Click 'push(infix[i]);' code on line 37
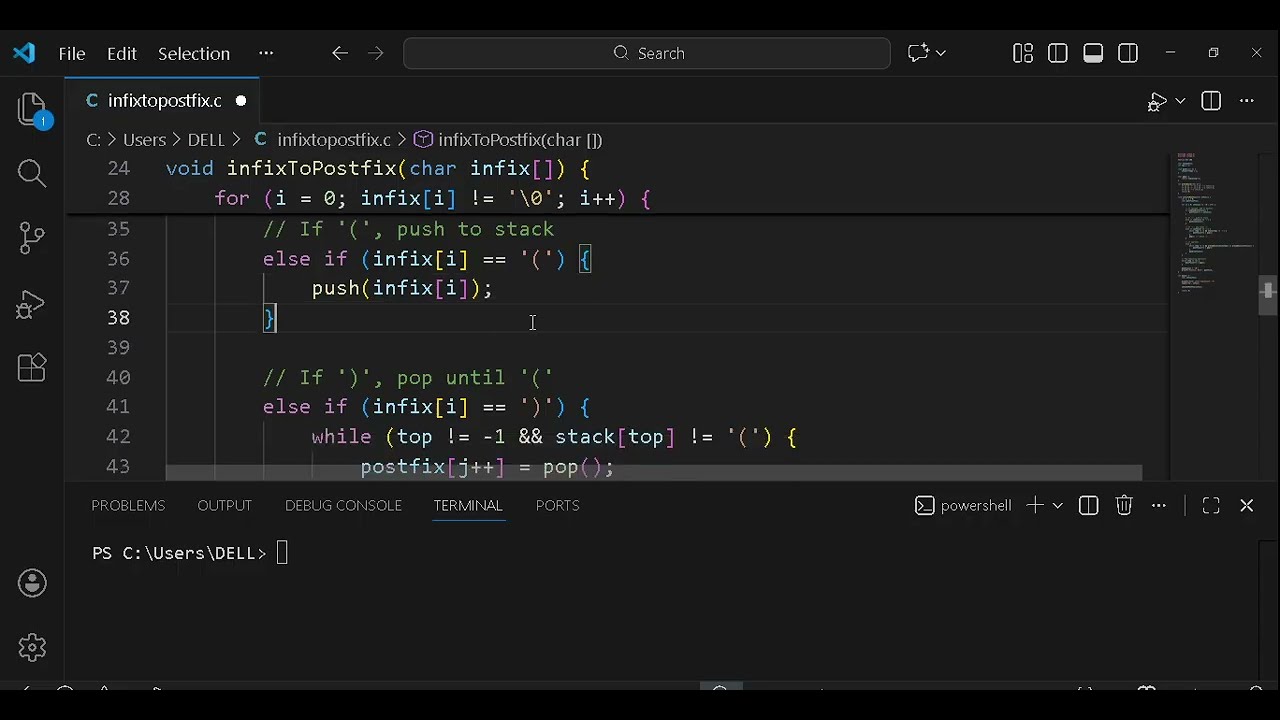The height and width of the screenshot is (720, 1280). click(x=402, y=288)
